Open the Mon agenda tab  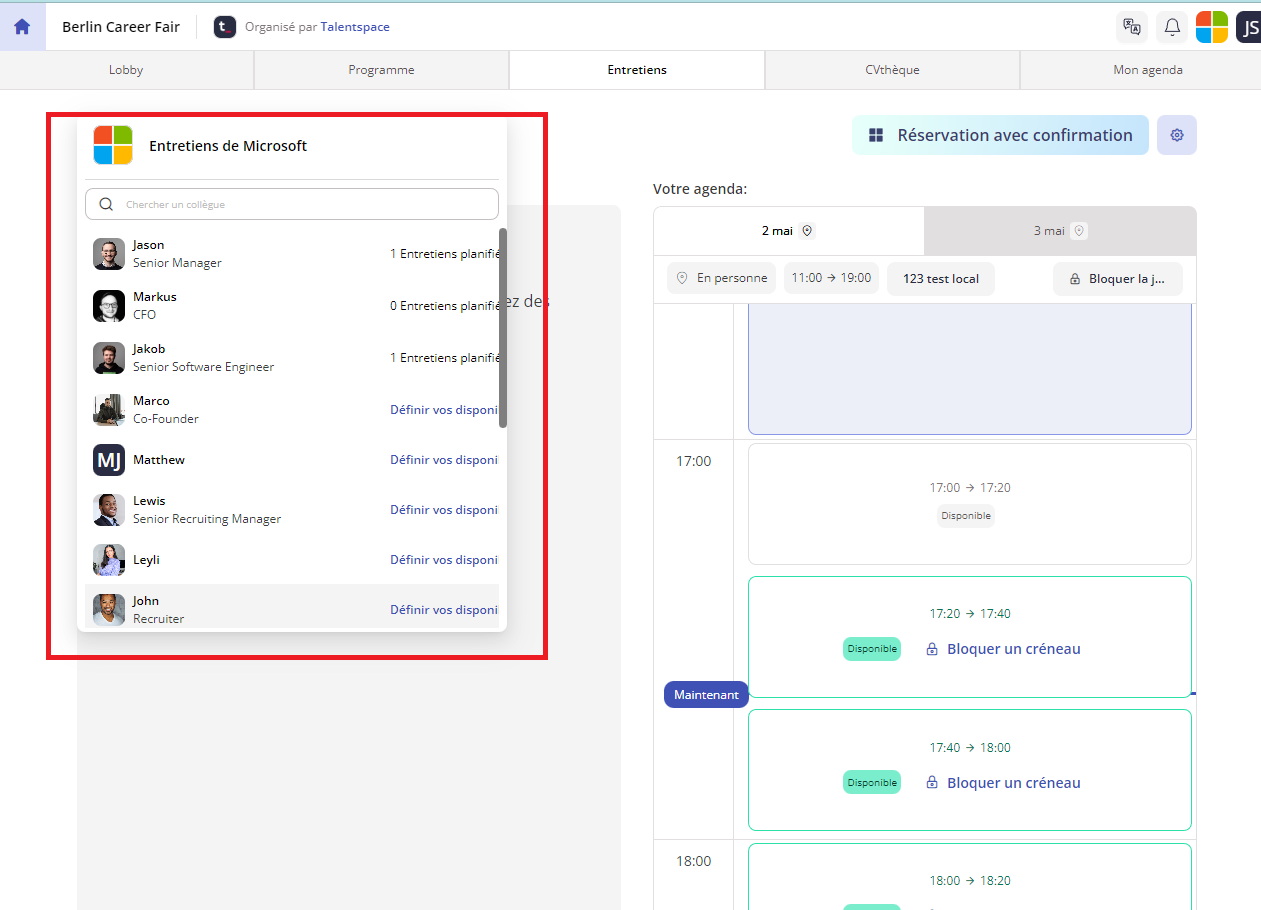pyautogui.click(x=1147, y=70)
